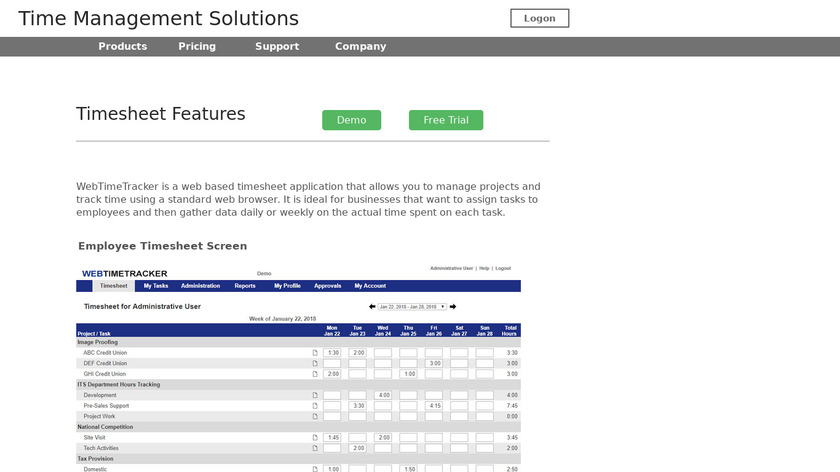Open the Approvals tab

click(327, 286)
